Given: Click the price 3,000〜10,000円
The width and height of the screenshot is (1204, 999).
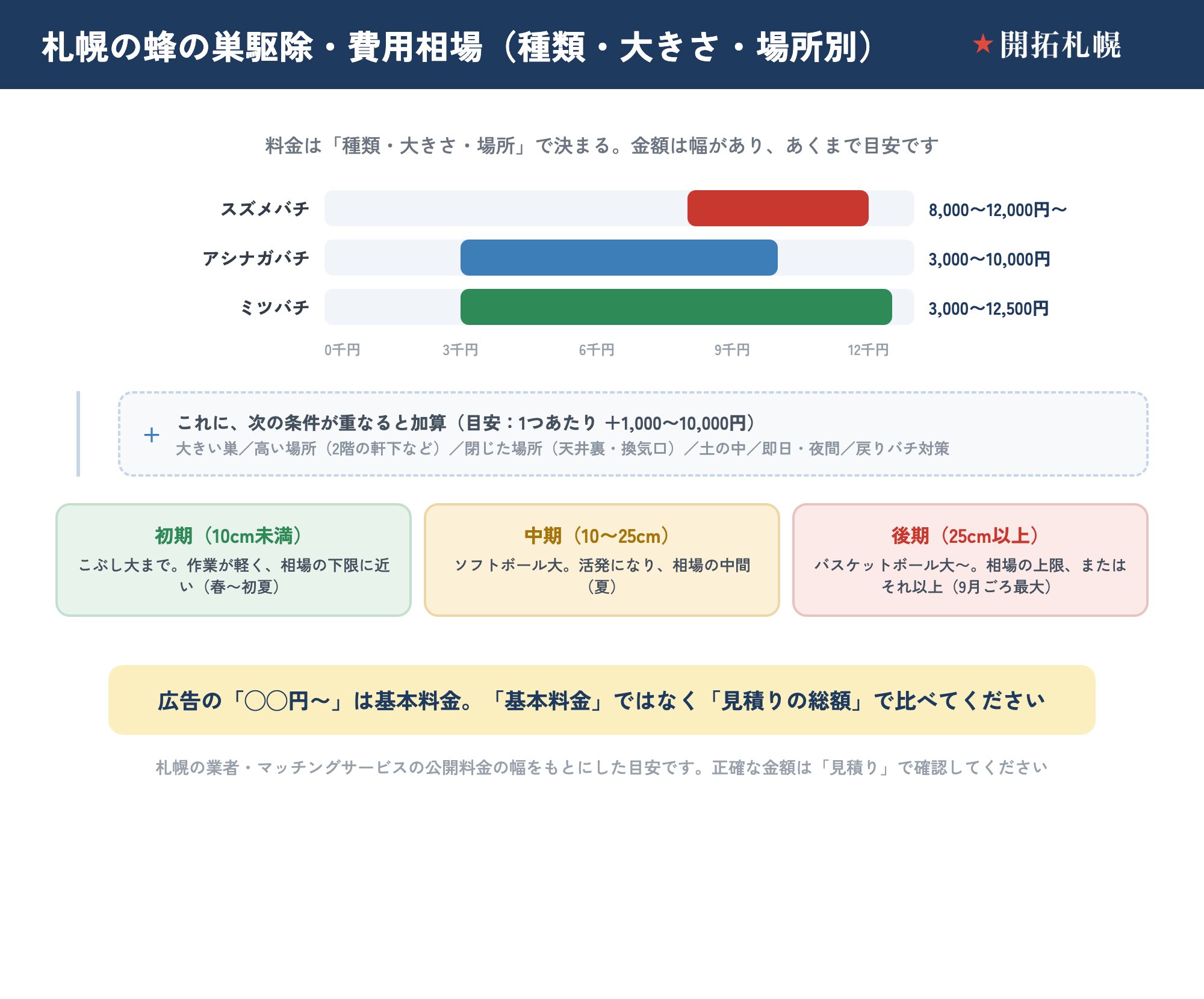Looking at the screenshot, I should pos(989,259).
